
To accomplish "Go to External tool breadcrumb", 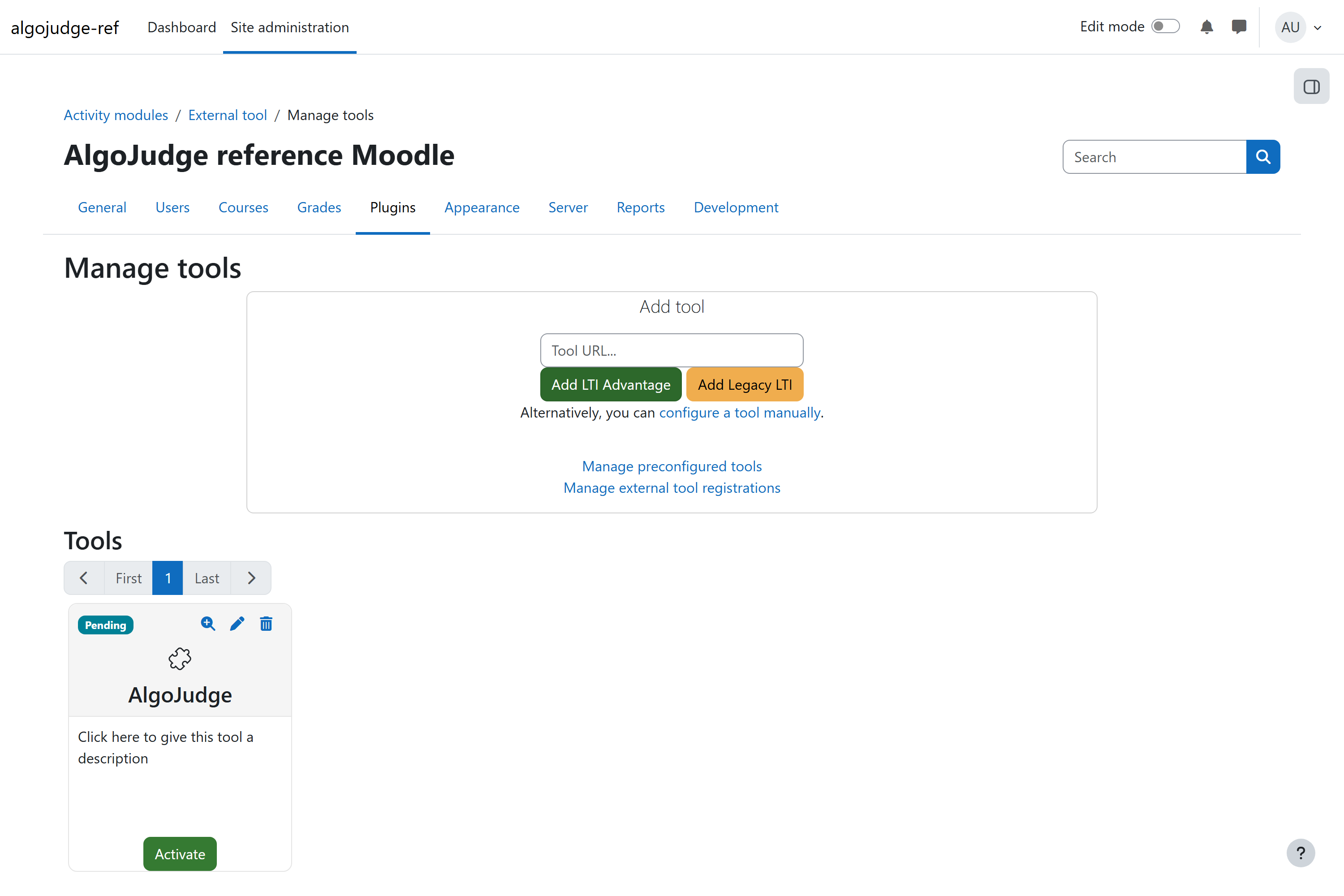I will coord(228,115).
